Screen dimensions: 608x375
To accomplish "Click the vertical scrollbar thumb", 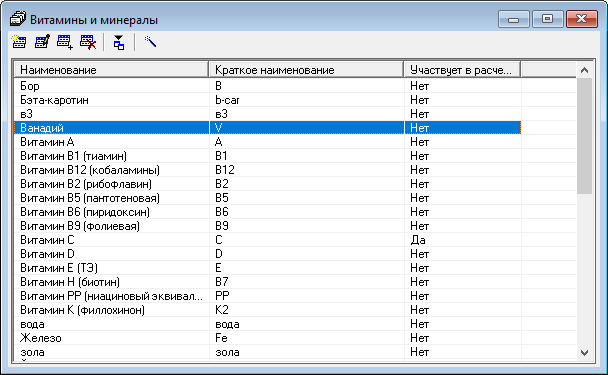I will click(x=584, y=136).
